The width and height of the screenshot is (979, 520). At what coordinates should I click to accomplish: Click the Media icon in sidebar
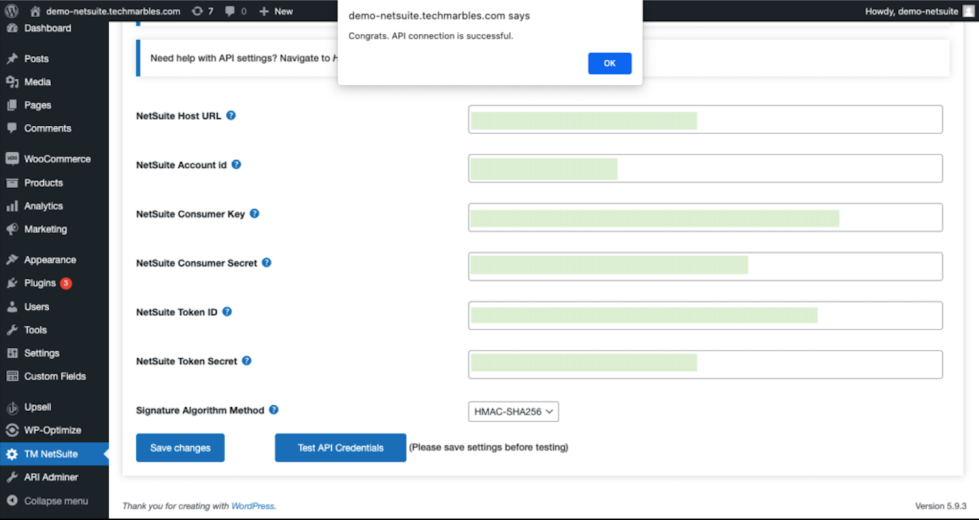pos(12,82)
